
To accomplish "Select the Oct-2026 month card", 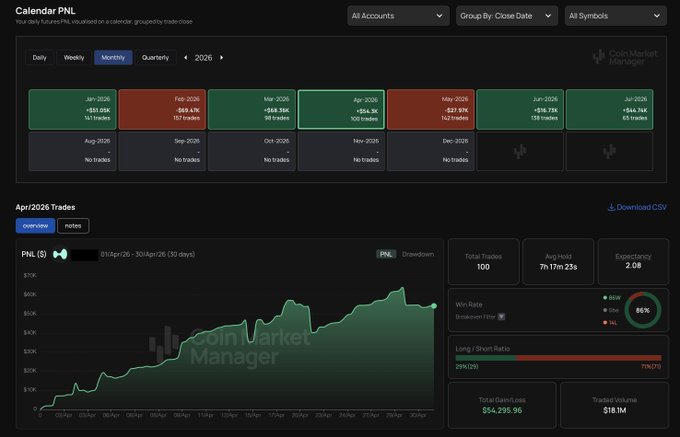I will (252, 151).
